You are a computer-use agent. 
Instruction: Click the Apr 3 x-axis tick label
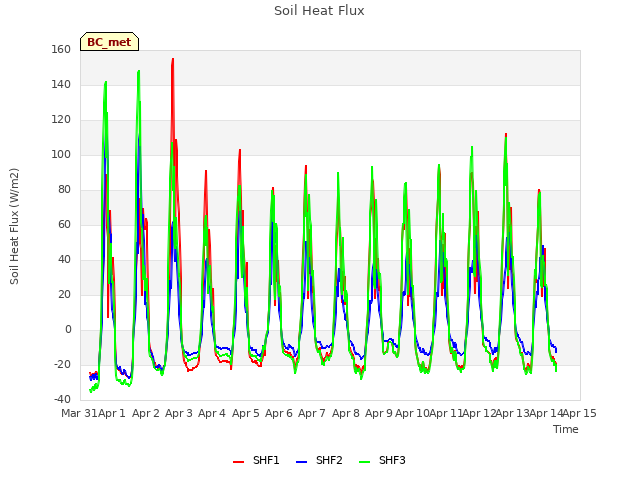179,413
